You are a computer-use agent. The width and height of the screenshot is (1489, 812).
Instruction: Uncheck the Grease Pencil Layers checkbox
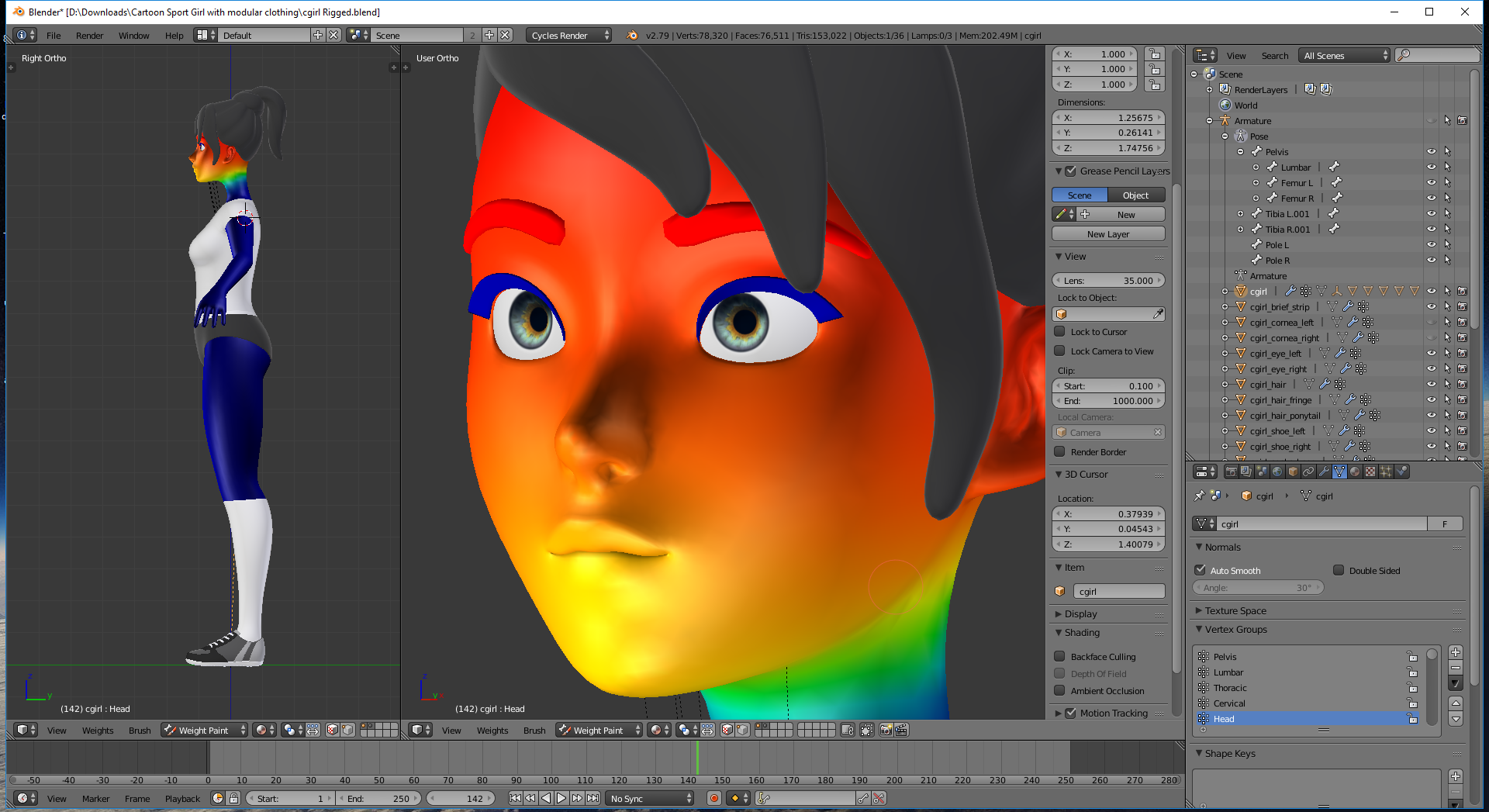1070,171
